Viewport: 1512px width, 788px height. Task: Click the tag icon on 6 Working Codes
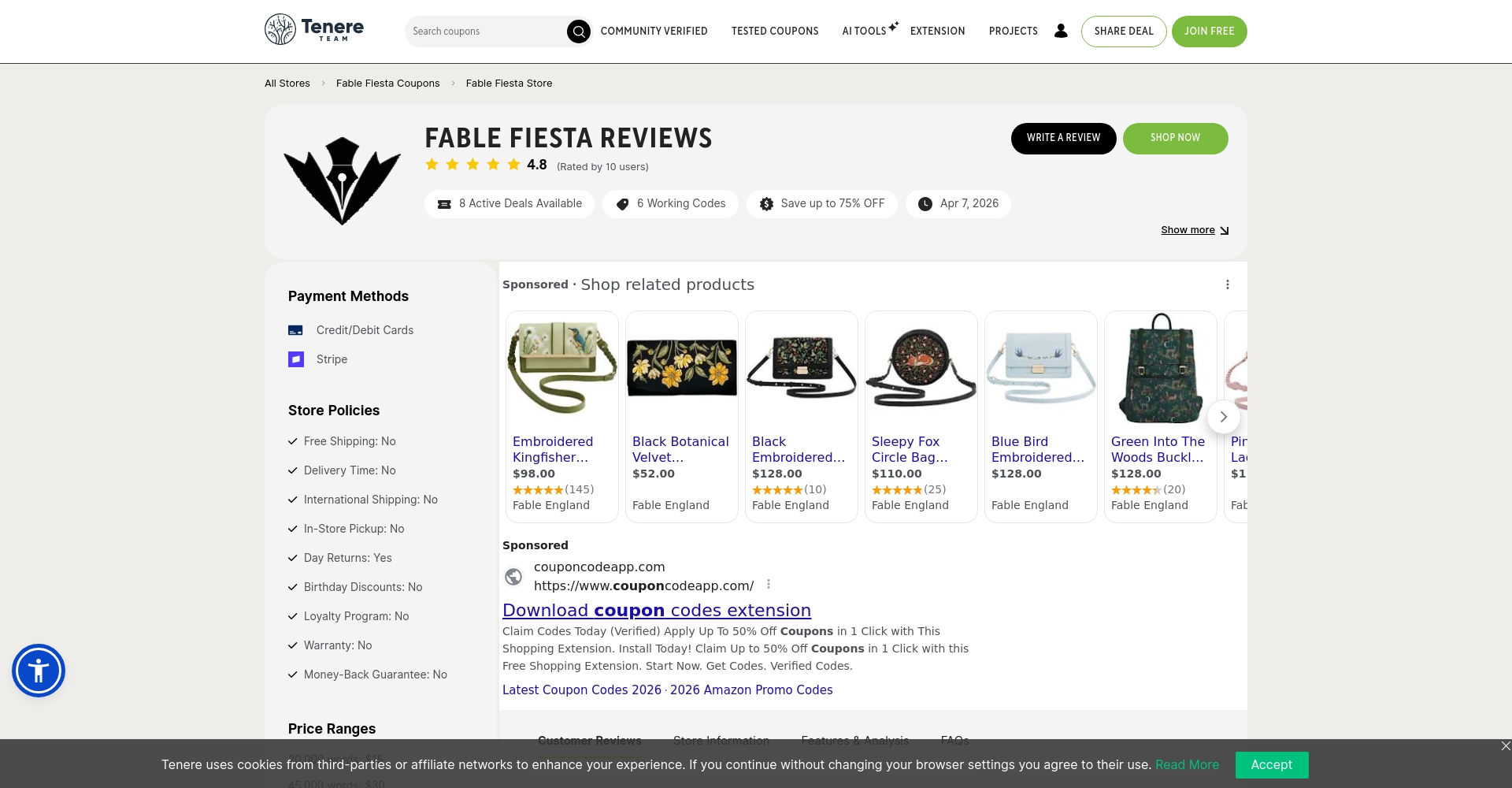(621, 203)
